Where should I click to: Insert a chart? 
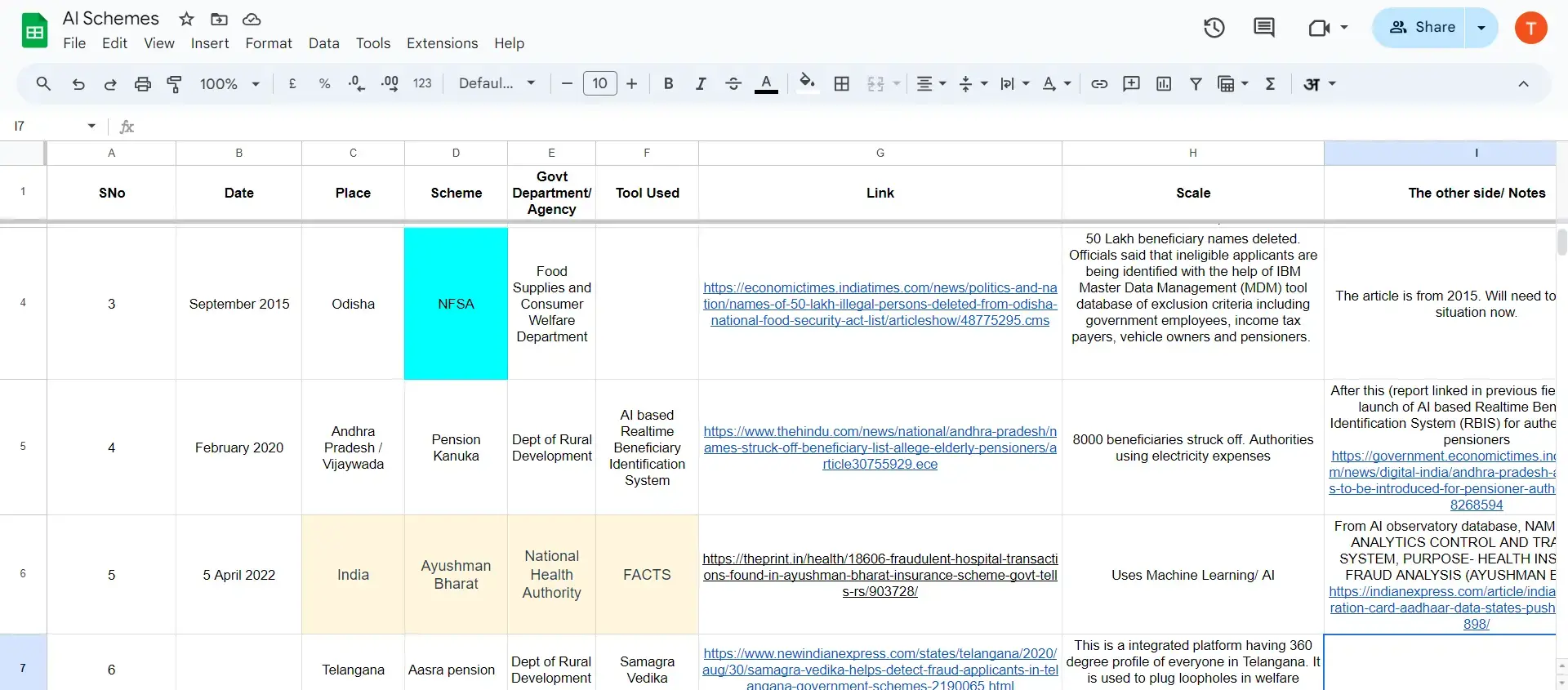click(x=1164, y=83)
